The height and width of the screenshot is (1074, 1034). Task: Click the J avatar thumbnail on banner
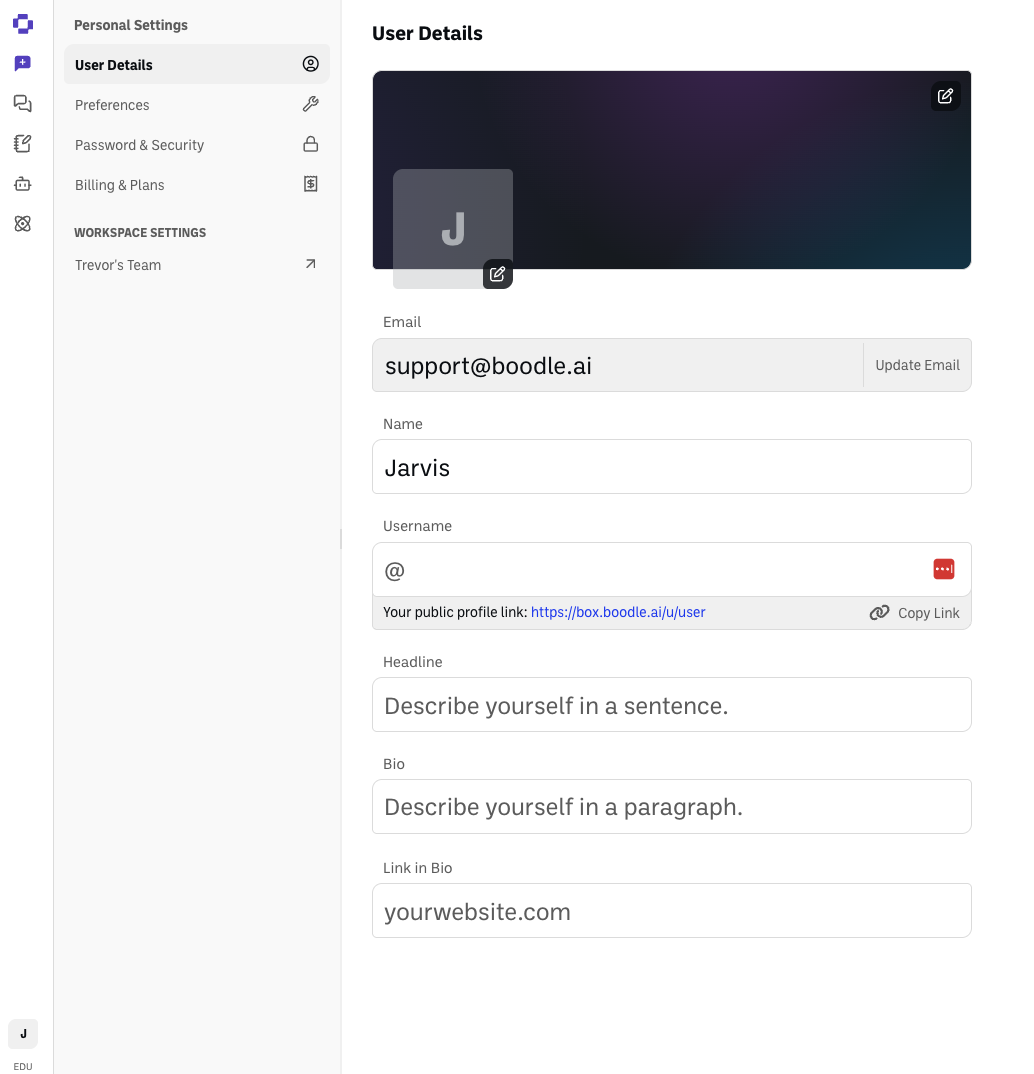453,229
